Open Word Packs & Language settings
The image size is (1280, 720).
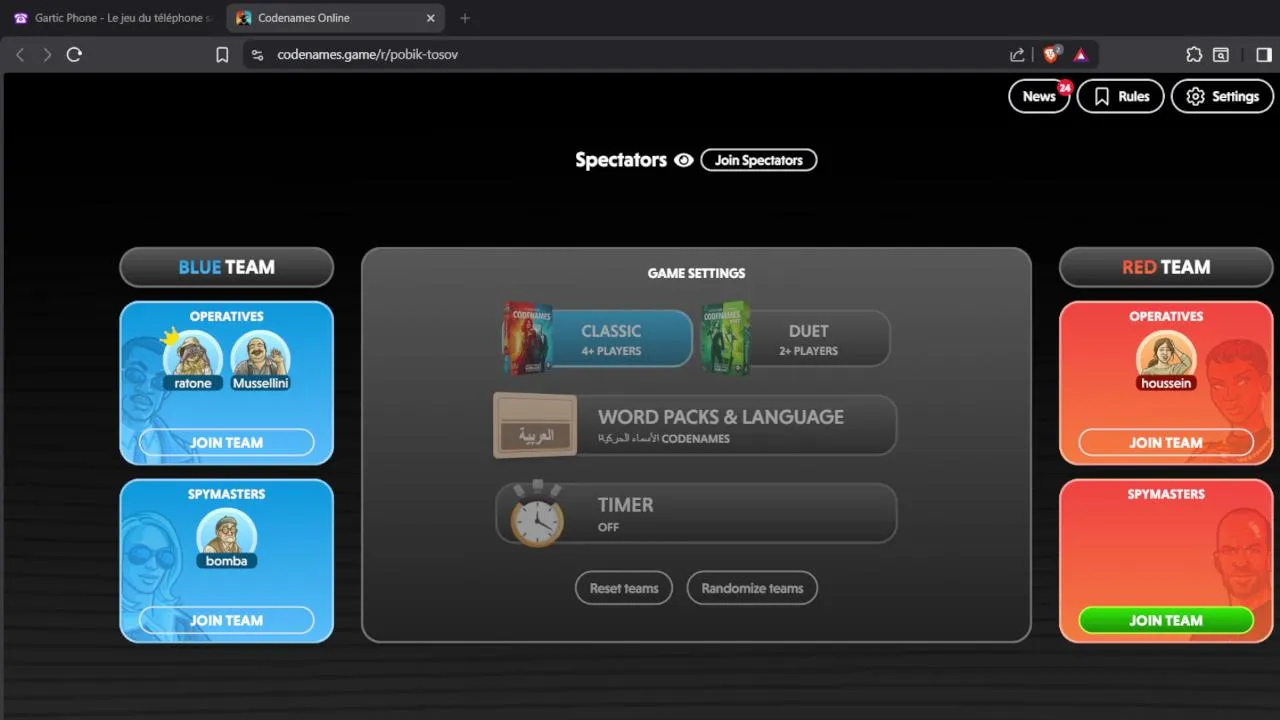(x=696, y=425)
